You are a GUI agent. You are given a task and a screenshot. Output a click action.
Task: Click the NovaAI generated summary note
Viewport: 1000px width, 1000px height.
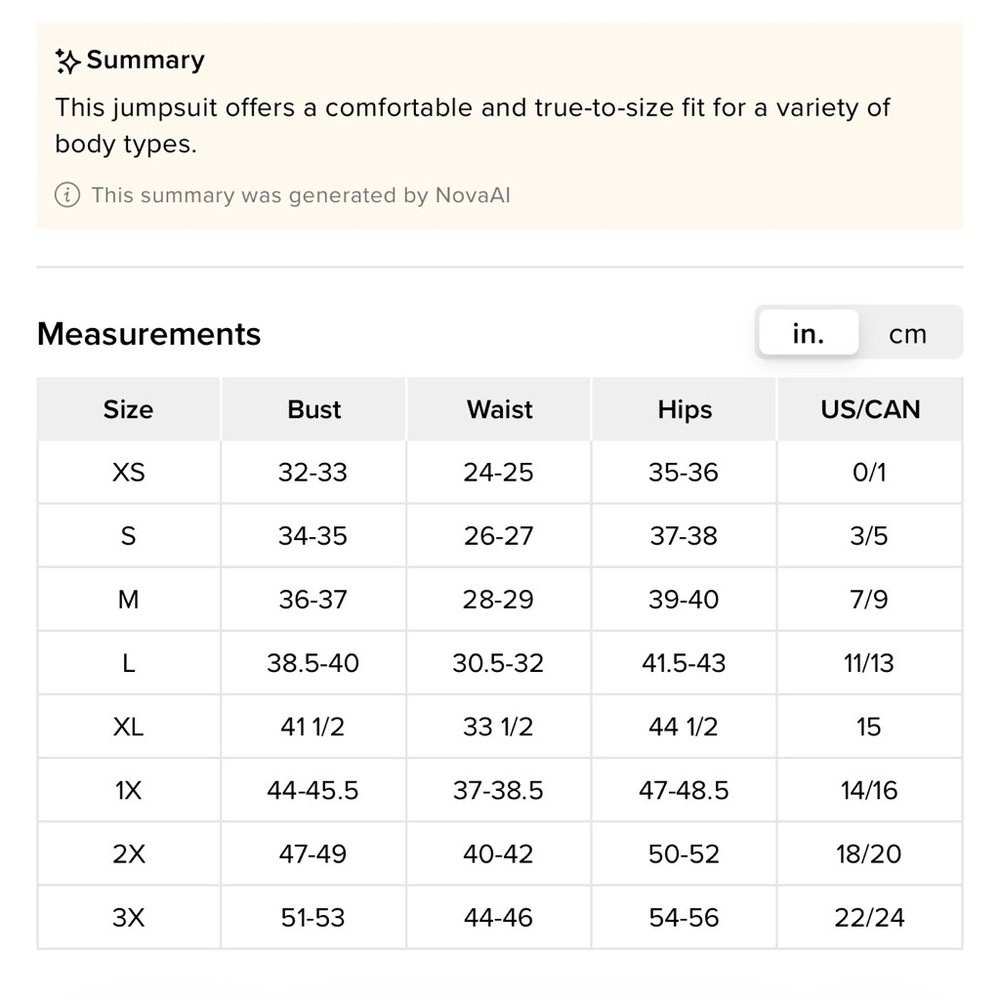[x=300, y=195]
